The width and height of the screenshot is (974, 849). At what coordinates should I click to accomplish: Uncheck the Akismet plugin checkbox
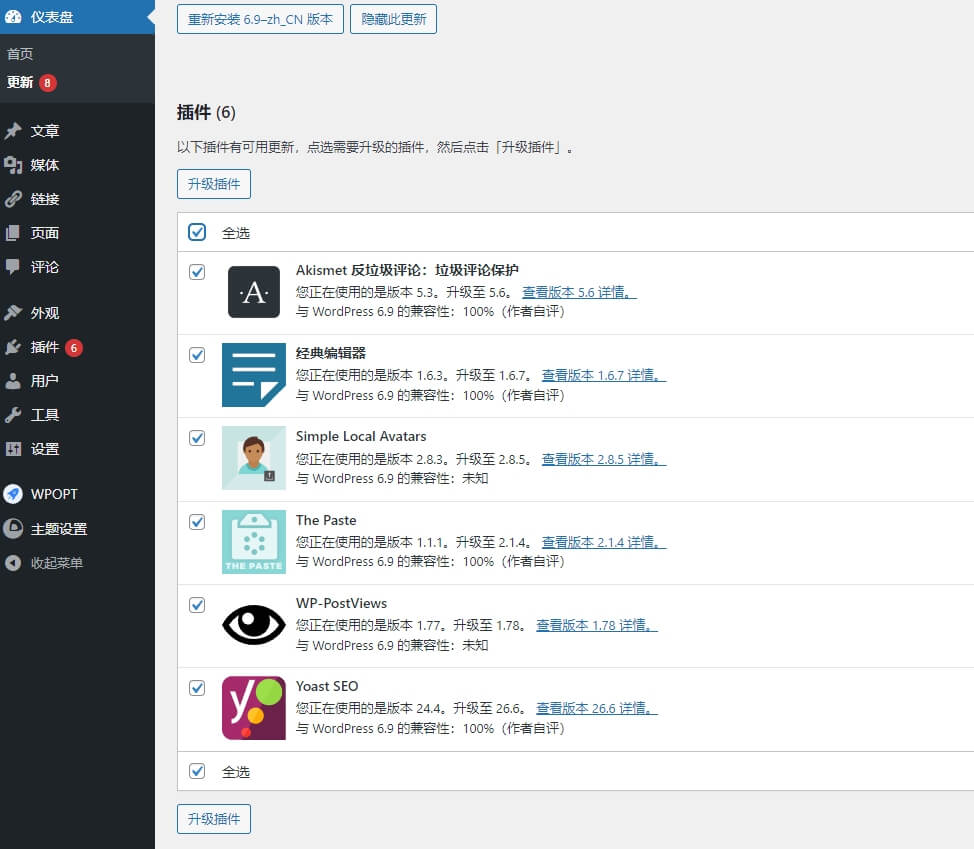[x=197, y=272]
